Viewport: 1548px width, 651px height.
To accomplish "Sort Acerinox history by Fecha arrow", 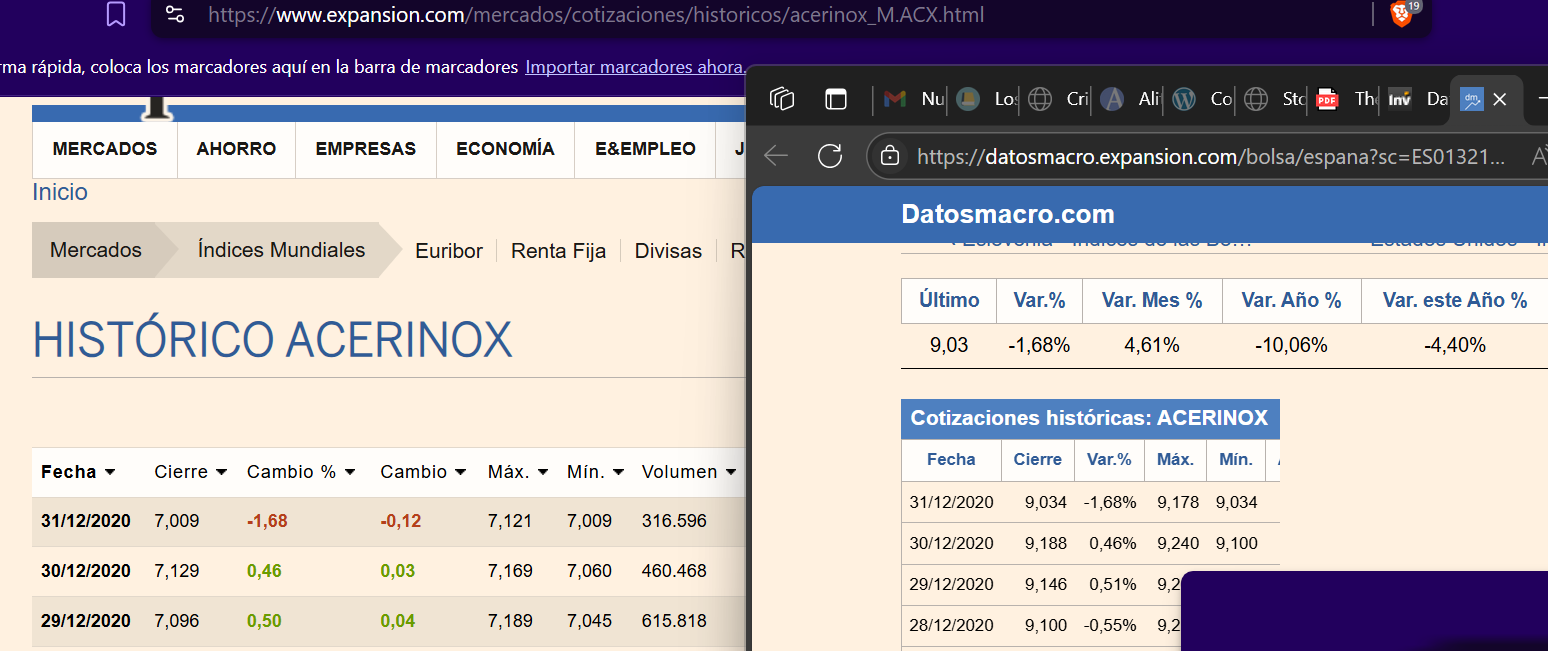I will tap(110, 472).
